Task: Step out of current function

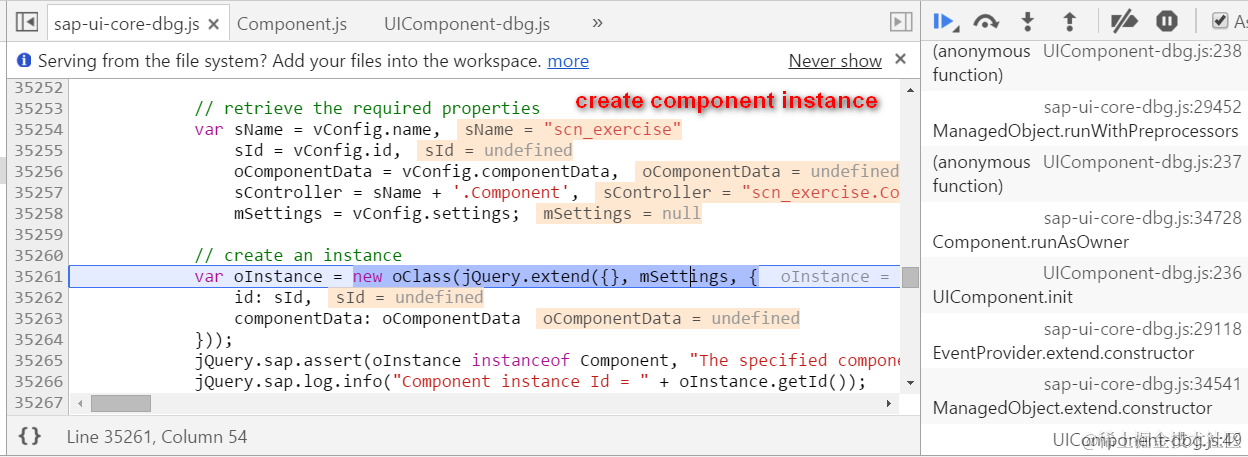Action: point(1069,21)
